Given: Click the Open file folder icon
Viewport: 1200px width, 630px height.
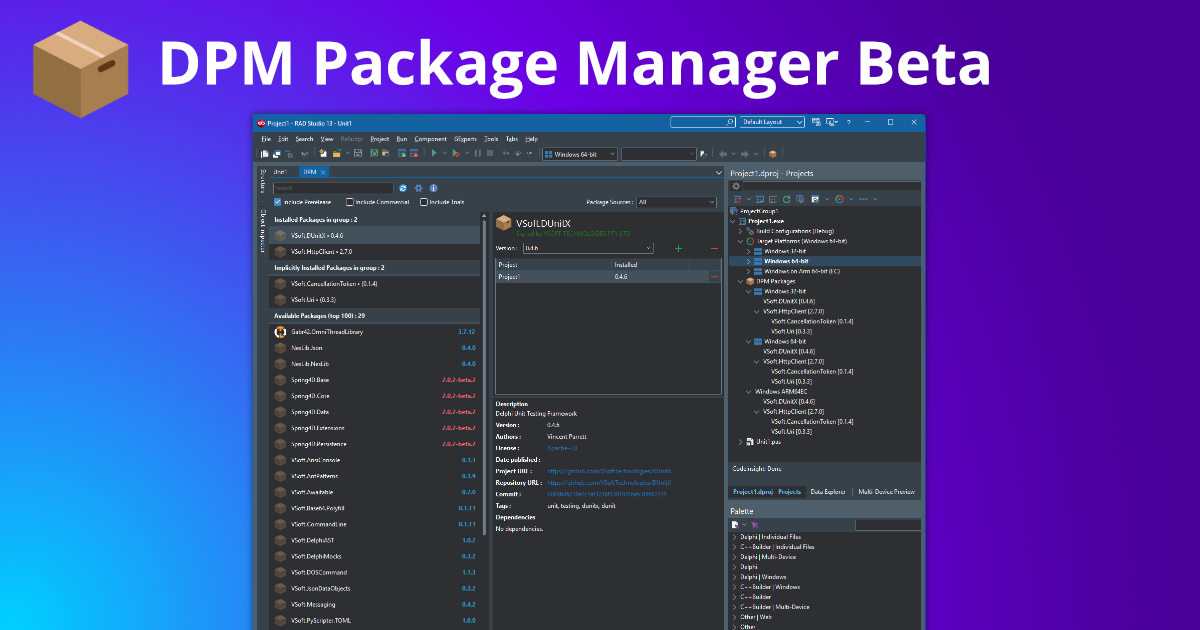Looking at the screenshot, I should tap(337, 153).
